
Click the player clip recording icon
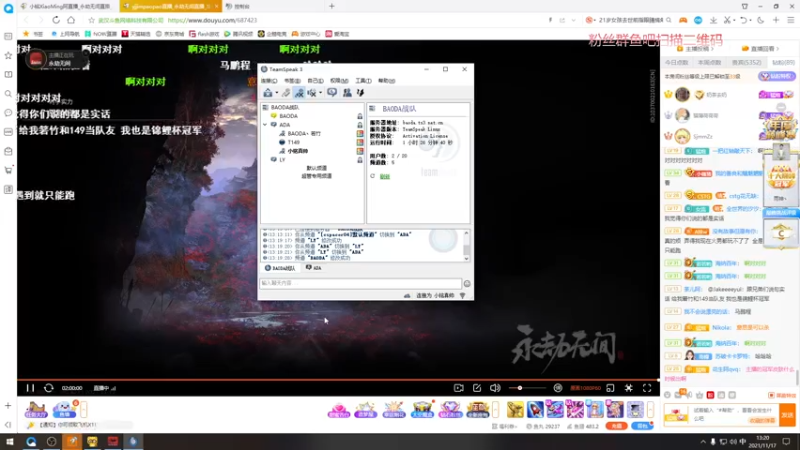[459, 388]
